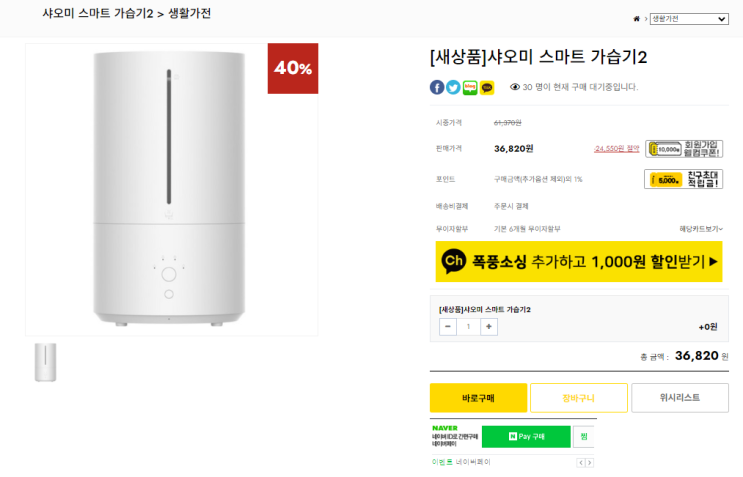The image size is (743, 477).
Task: Share product on Twitter
Action: (453, 87)
